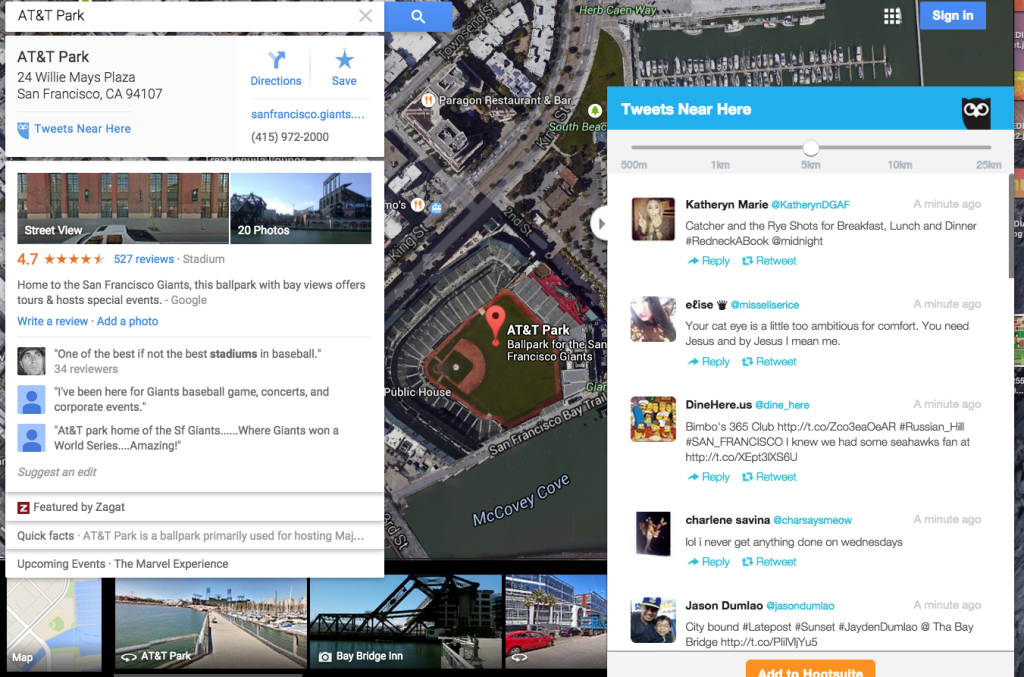Viewport: 1024px width, 677px height.
Task: Retweet @misseliserice's tweet
Action: 769,362
